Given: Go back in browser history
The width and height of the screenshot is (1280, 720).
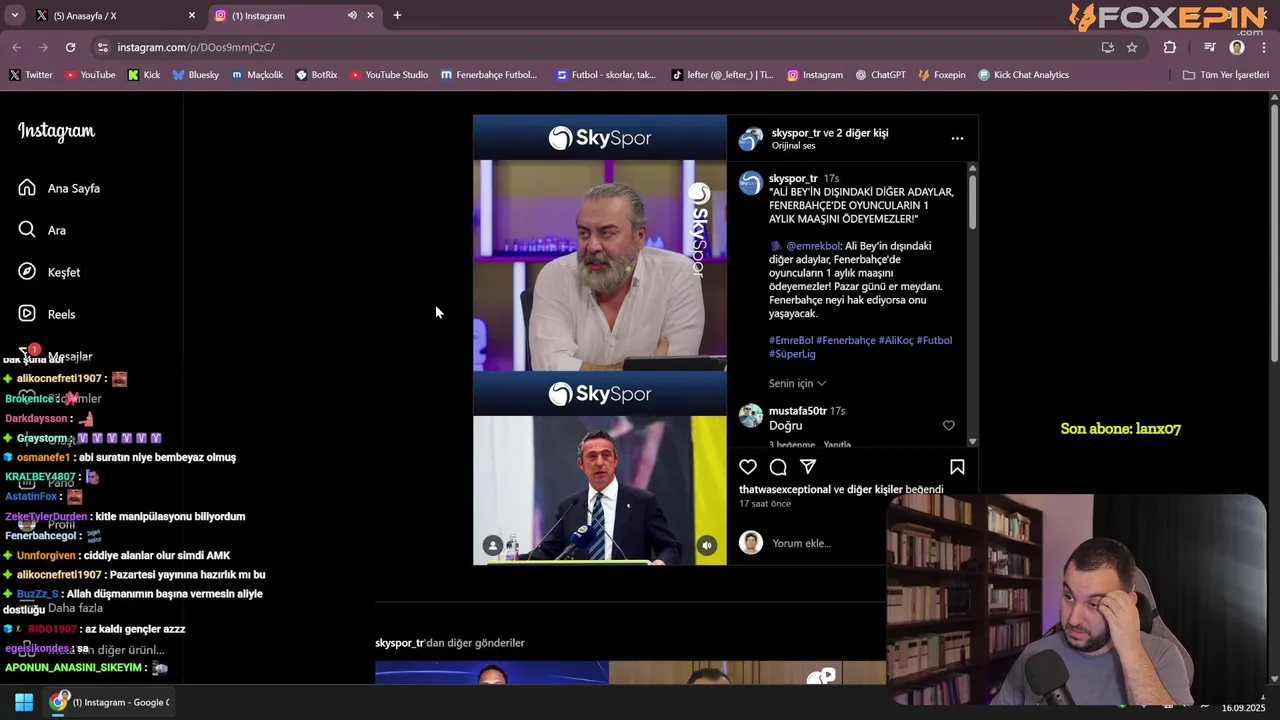Looking at the screenshot, I should (x=16, y=47).
